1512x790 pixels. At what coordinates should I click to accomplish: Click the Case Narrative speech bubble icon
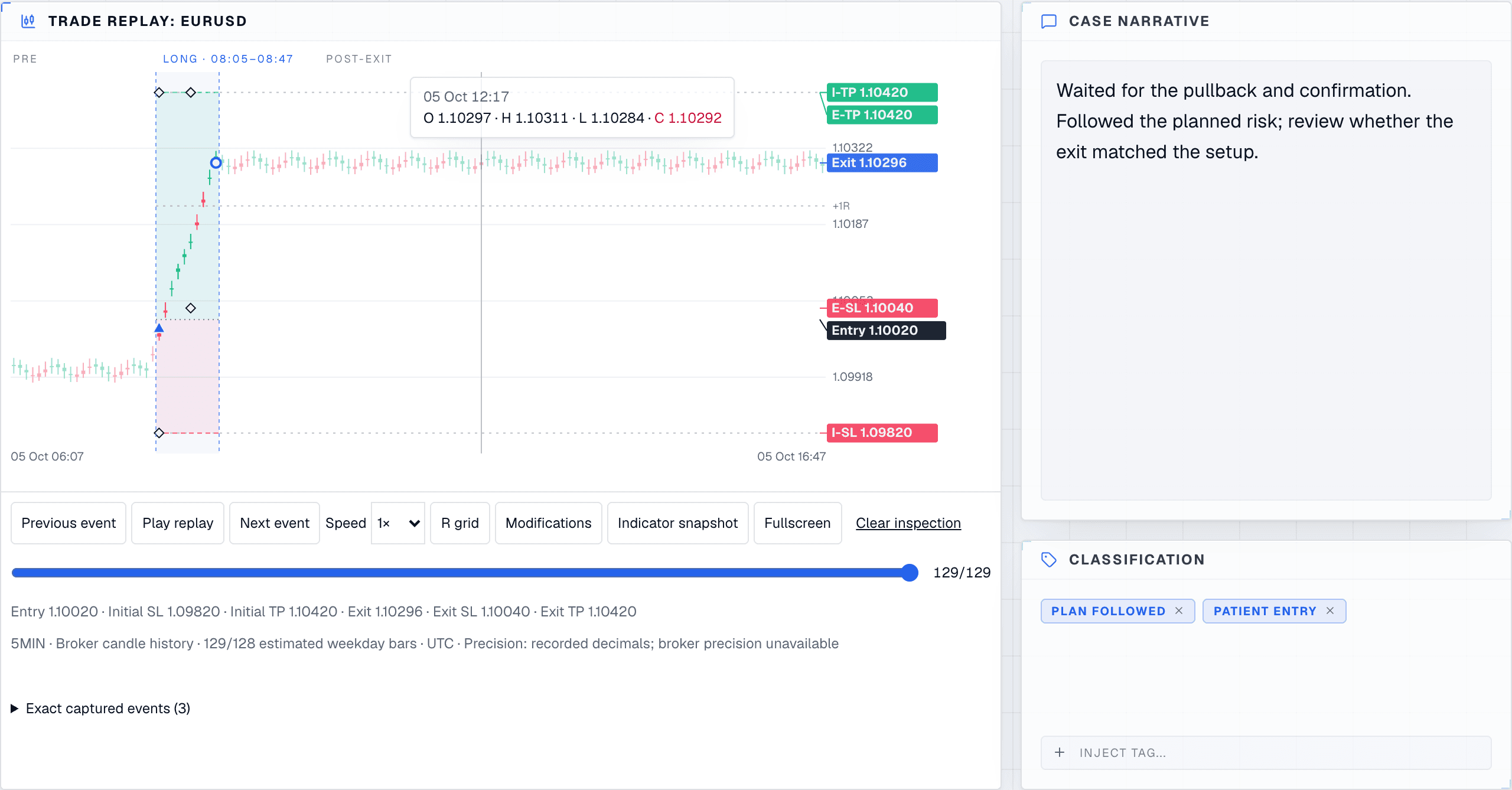click(x=1049, y=21)
